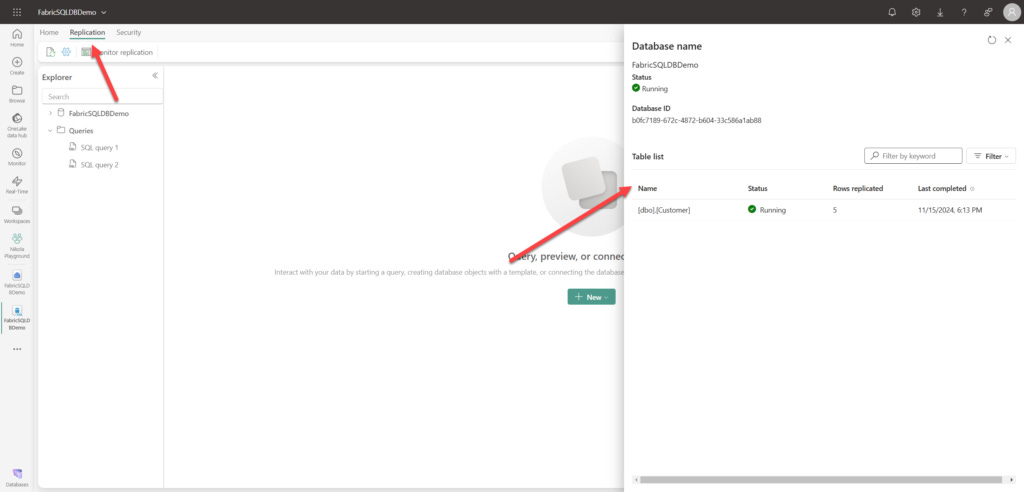
Task: Click the blue gear toolbar icon
Action: pos(66,52)
